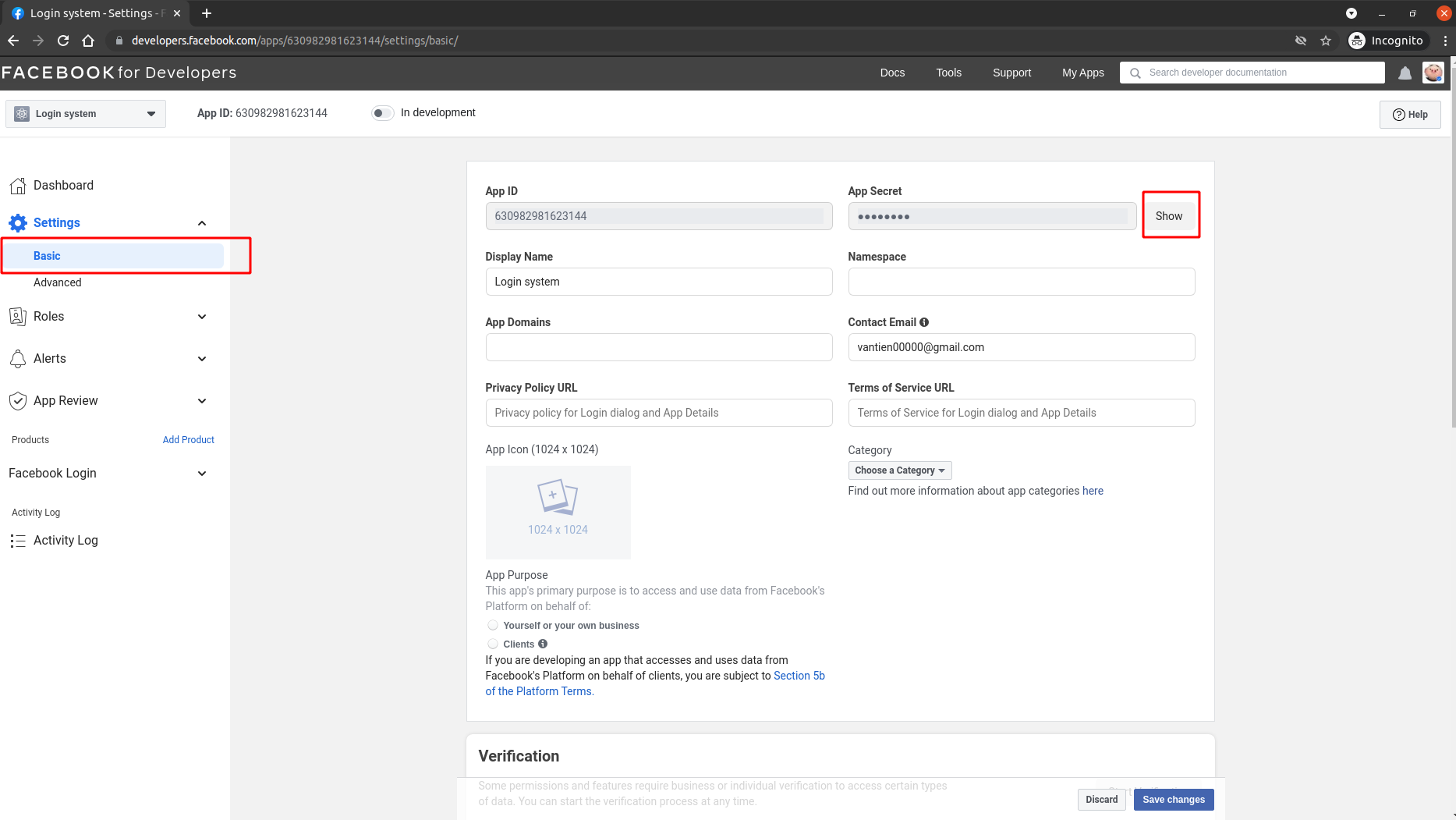
Task: Open the user profile avatar
Action: pyautogui.click(x=1433, y=73)
